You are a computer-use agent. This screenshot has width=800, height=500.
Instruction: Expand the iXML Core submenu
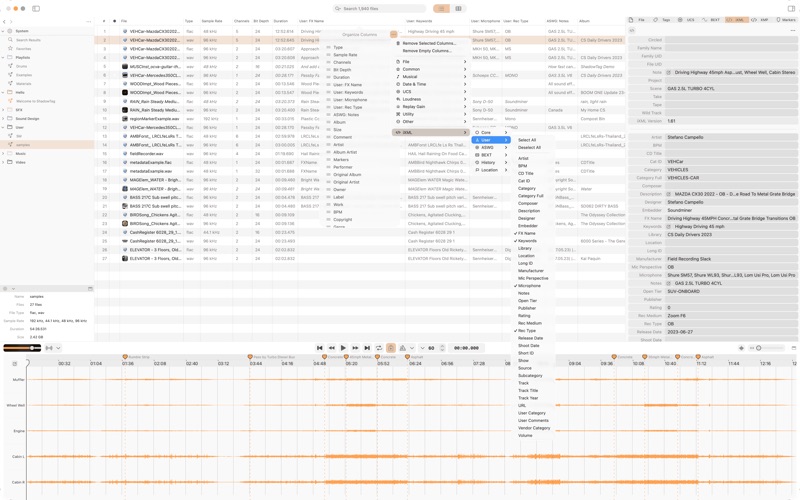point(491,133)
